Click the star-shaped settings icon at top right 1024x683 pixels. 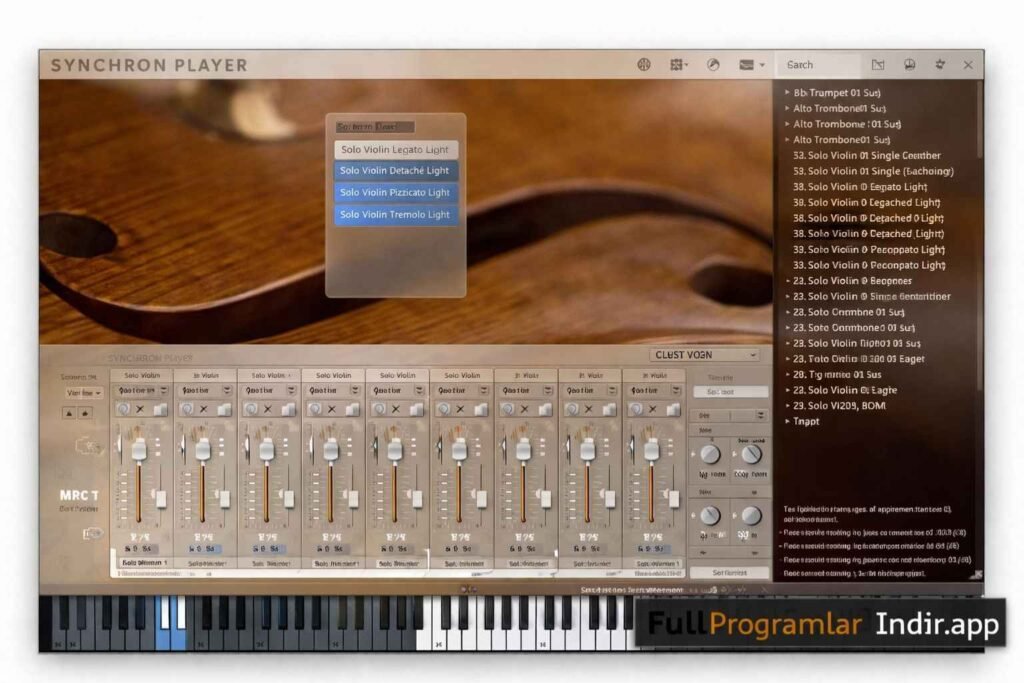click(939, 65)
